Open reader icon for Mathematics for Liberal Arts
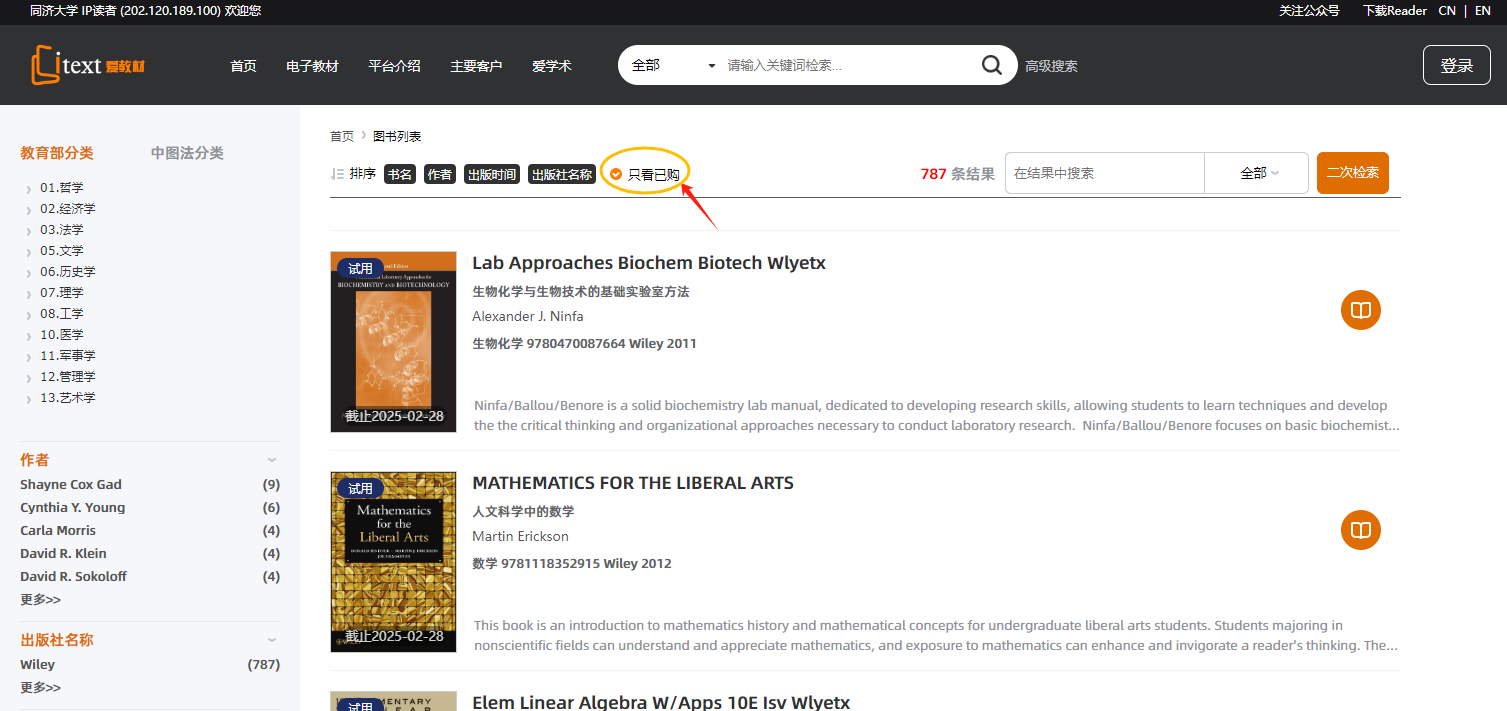The image size is (1507, 711). click(1360, 530)
